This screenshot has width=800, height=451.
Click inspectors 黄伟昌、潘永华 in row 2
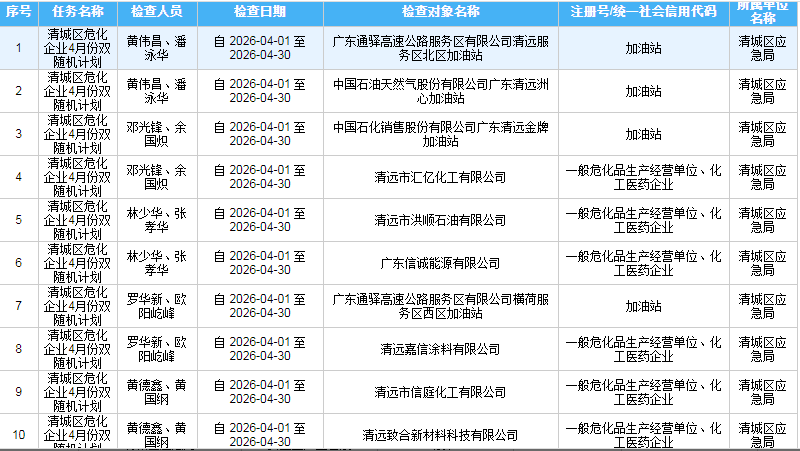pos(155,91)
